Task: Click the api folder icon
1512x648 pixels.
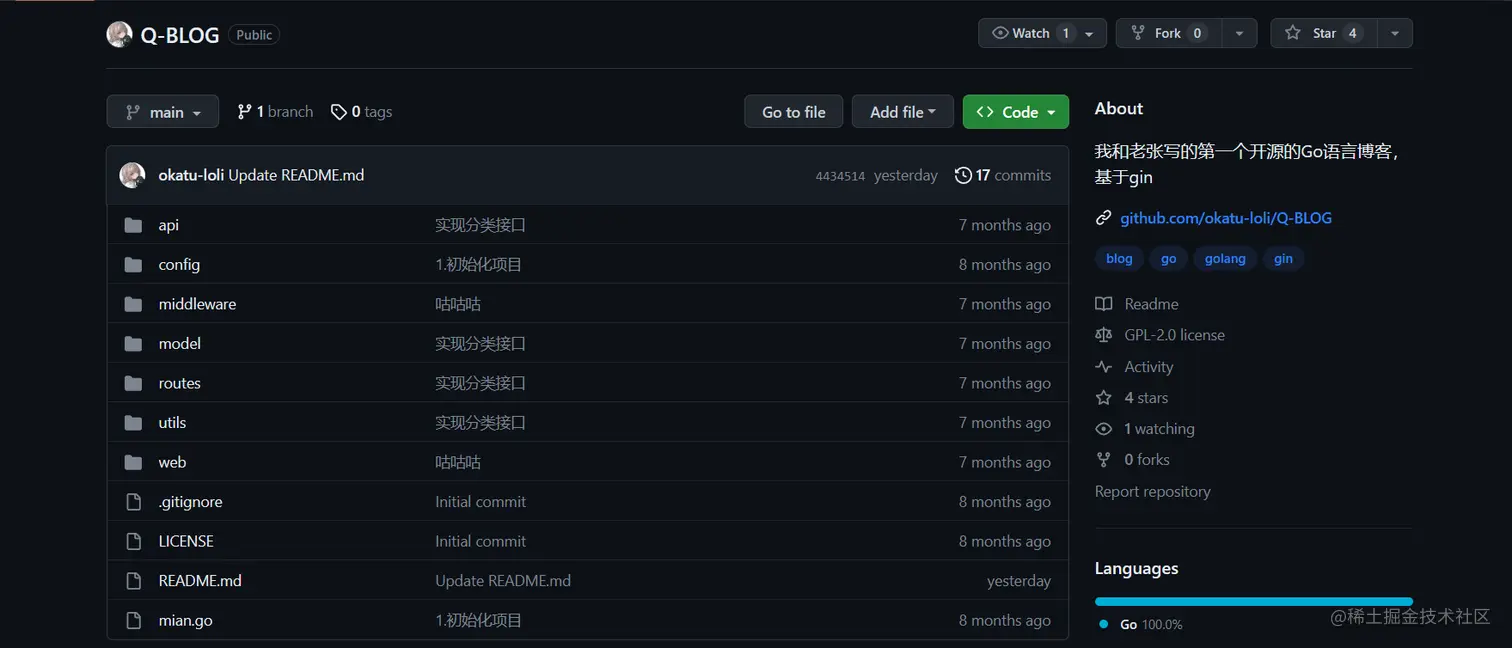Action: [x=133, y=225]
